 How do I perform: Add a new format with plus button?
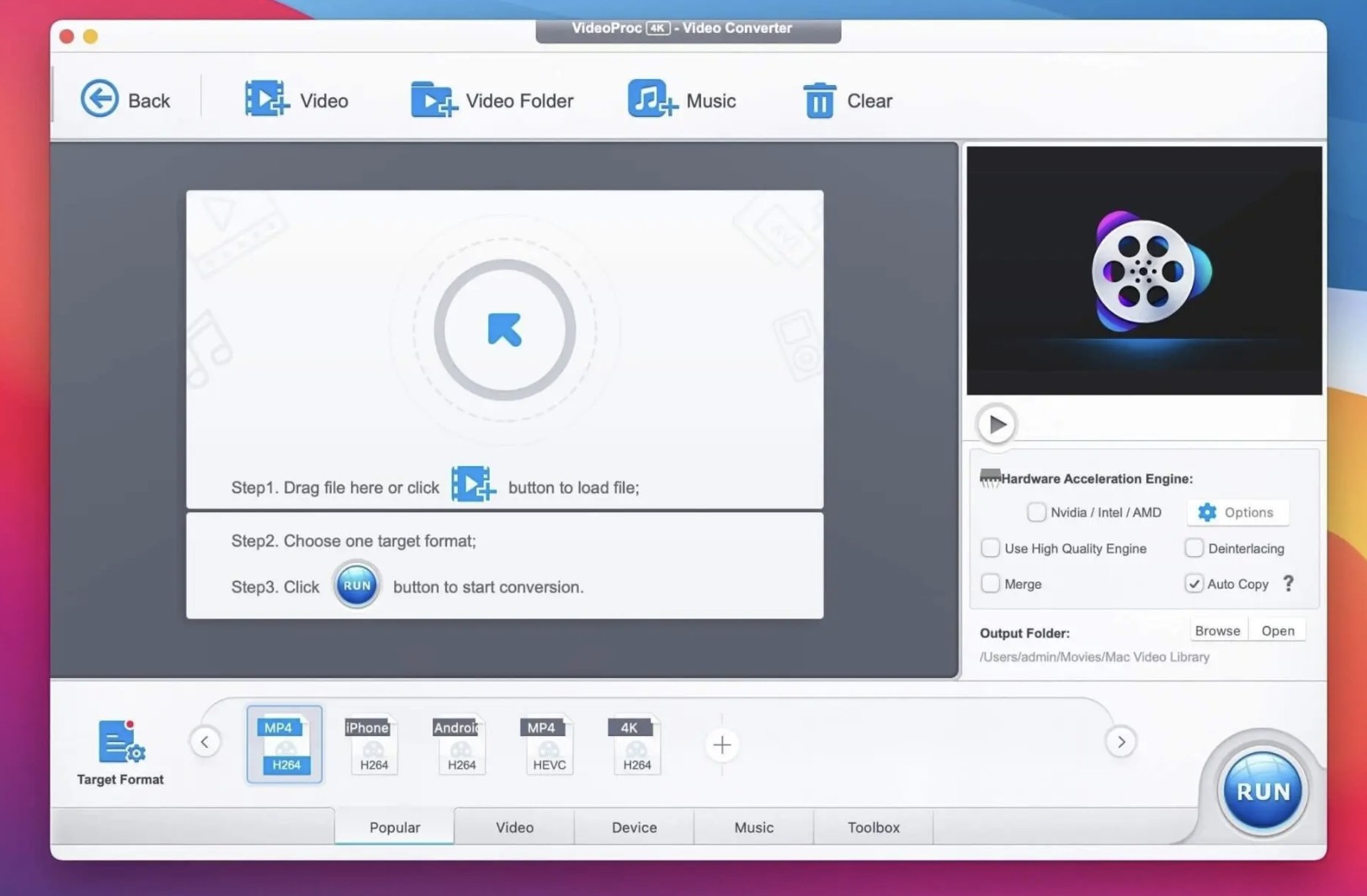point(721,745)
